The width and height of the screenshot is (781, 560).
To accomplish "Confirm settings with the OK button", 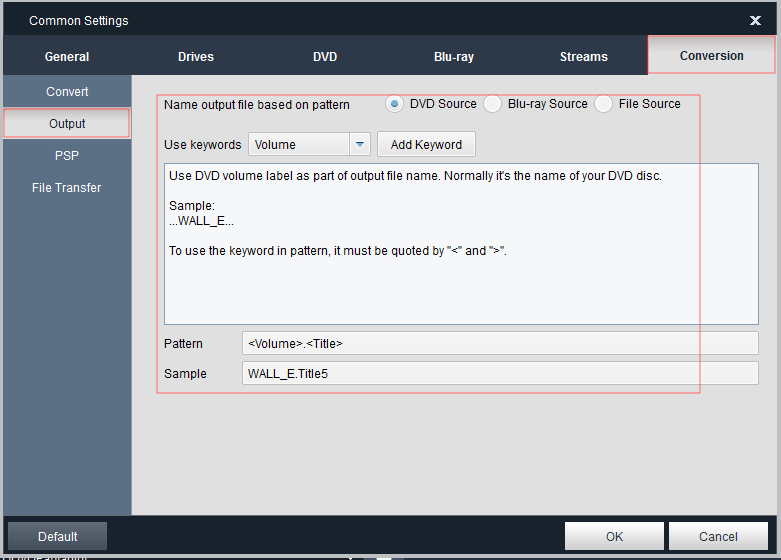I will (614, 536).
